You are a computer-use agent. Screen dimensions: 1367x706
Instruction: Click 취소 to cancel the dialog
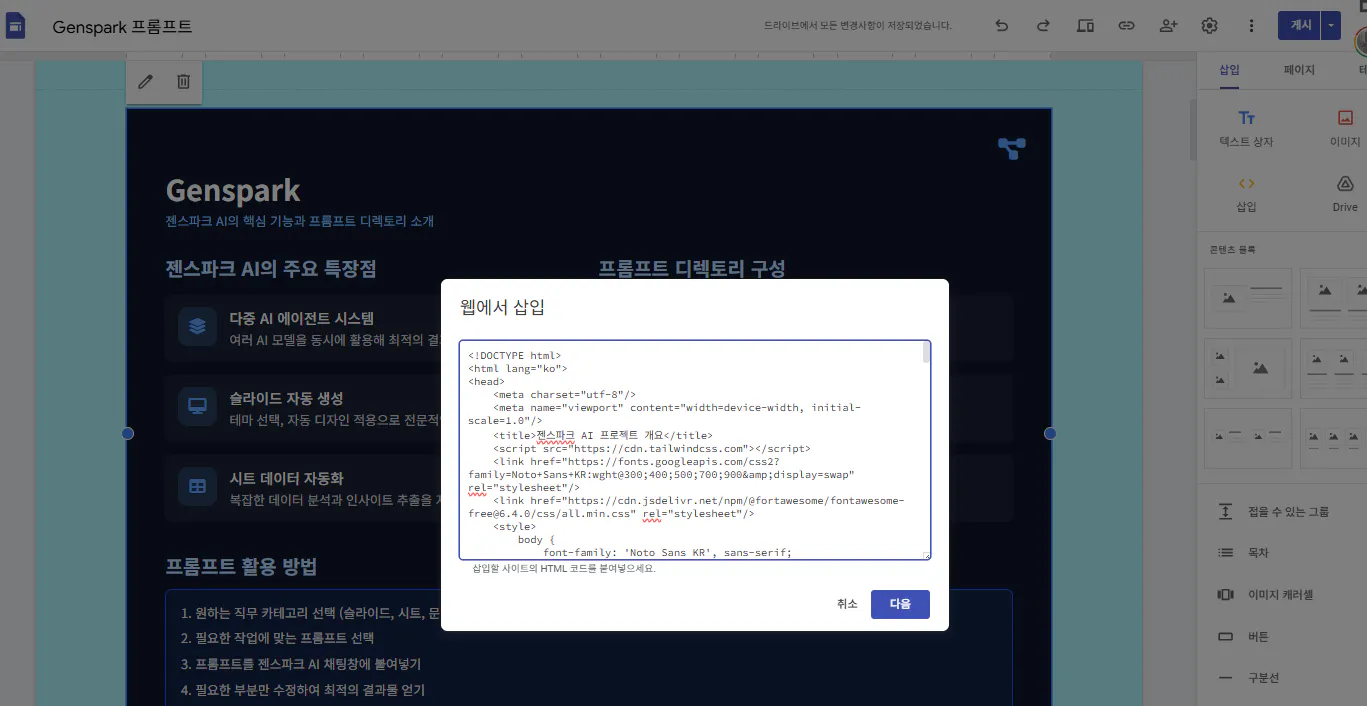[847, 604]
